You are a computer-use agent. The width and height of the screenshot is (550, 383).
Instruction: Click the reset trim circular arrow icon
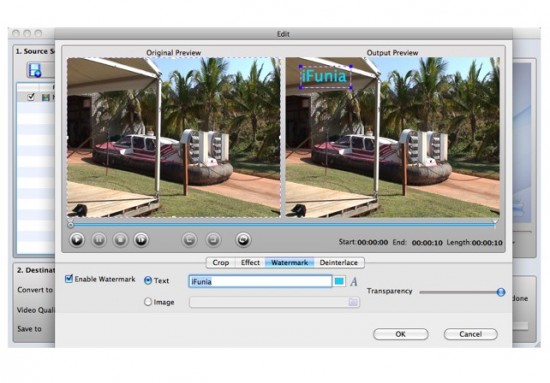click(243, 240)
